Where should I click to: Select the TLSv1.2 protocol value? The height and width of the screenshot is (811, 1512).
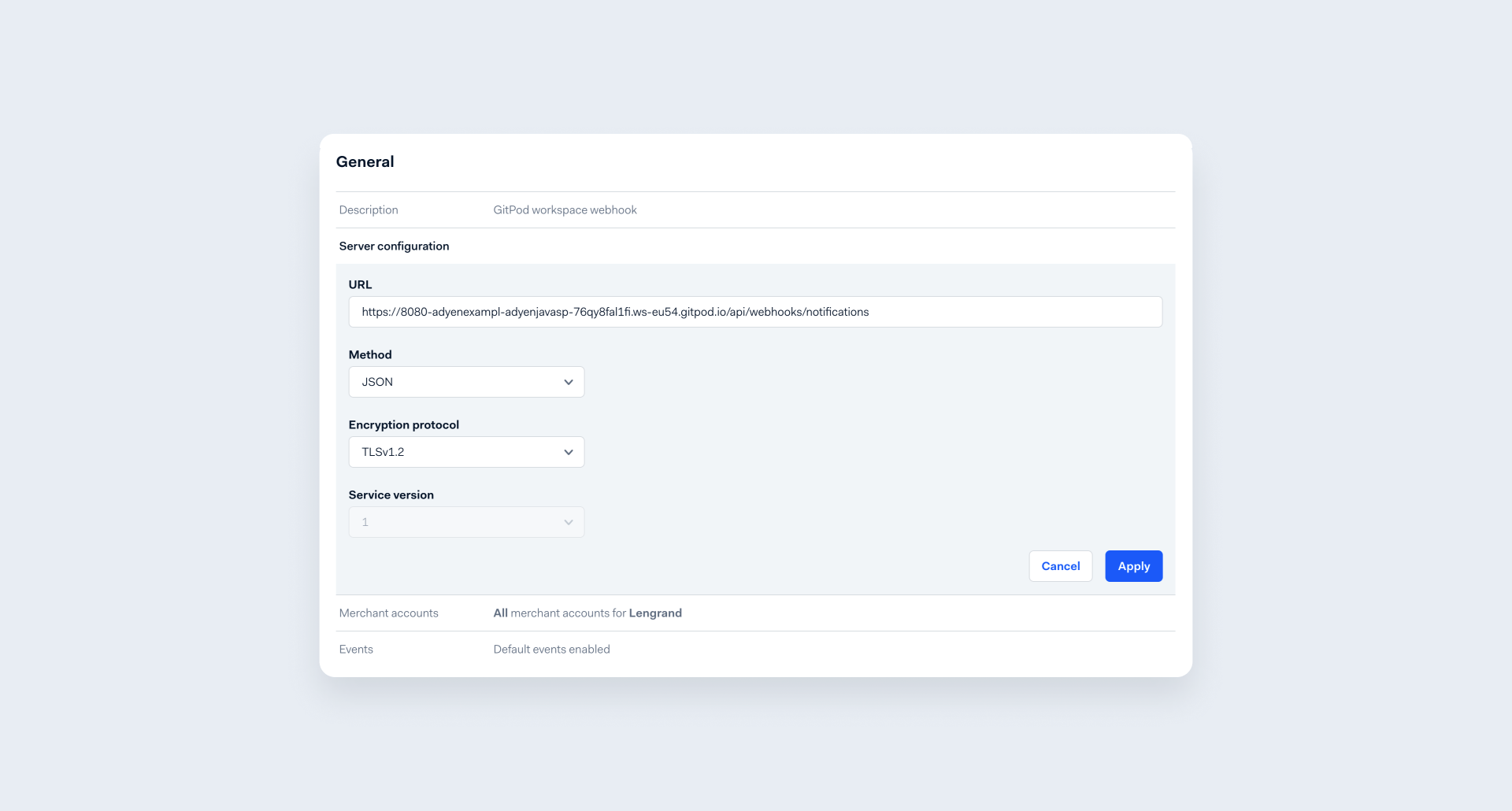point(382,452)
